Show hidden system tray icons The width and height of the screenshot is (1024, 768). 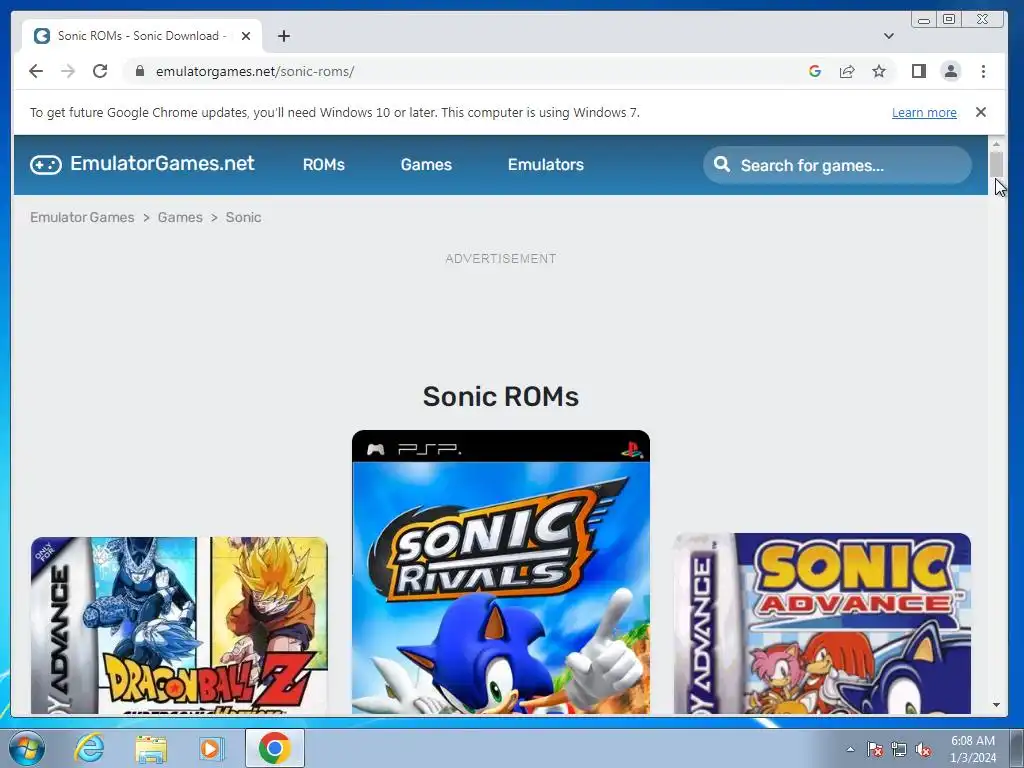(850, 749)
